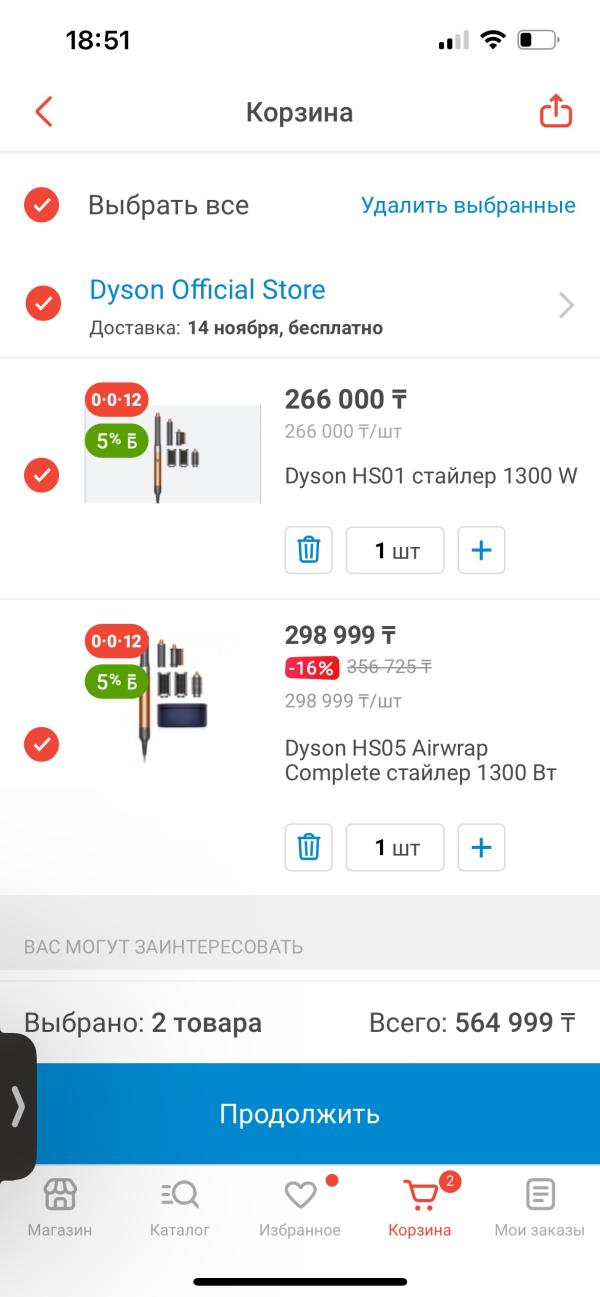
Task: Expand the left side panel handle
Action: click(17, 1107)
